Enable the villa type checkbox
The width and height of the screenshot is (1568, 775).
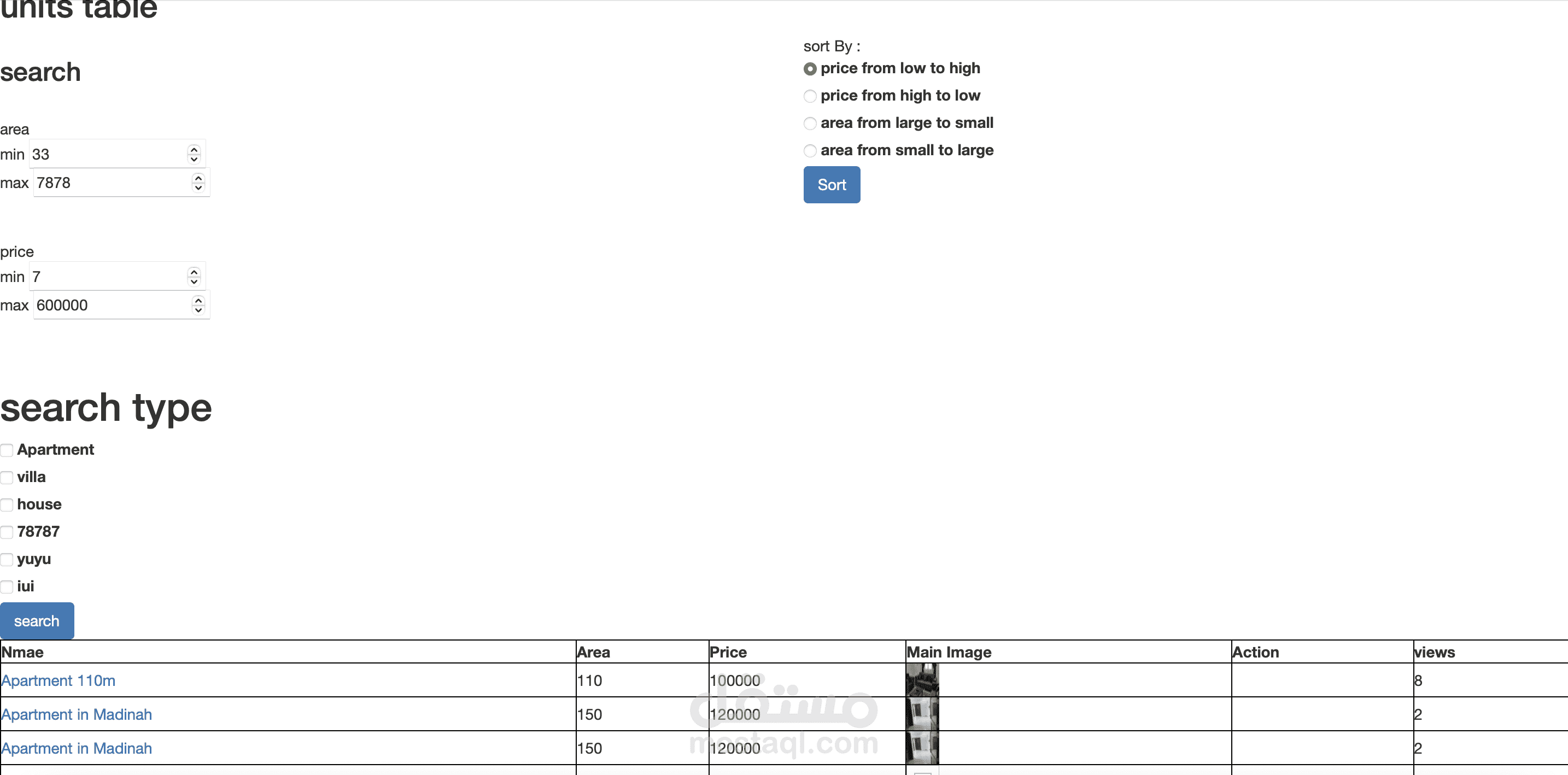6,476
